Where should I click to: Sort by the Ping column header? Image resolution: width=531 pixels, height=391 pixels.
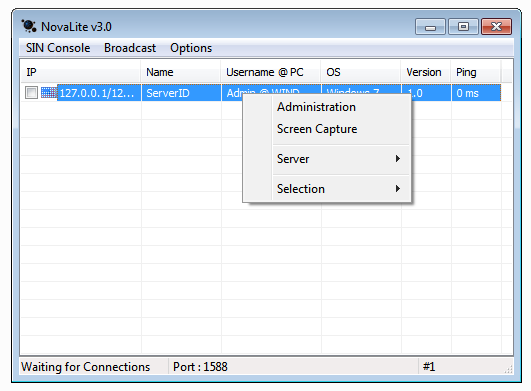pos(476,72)
